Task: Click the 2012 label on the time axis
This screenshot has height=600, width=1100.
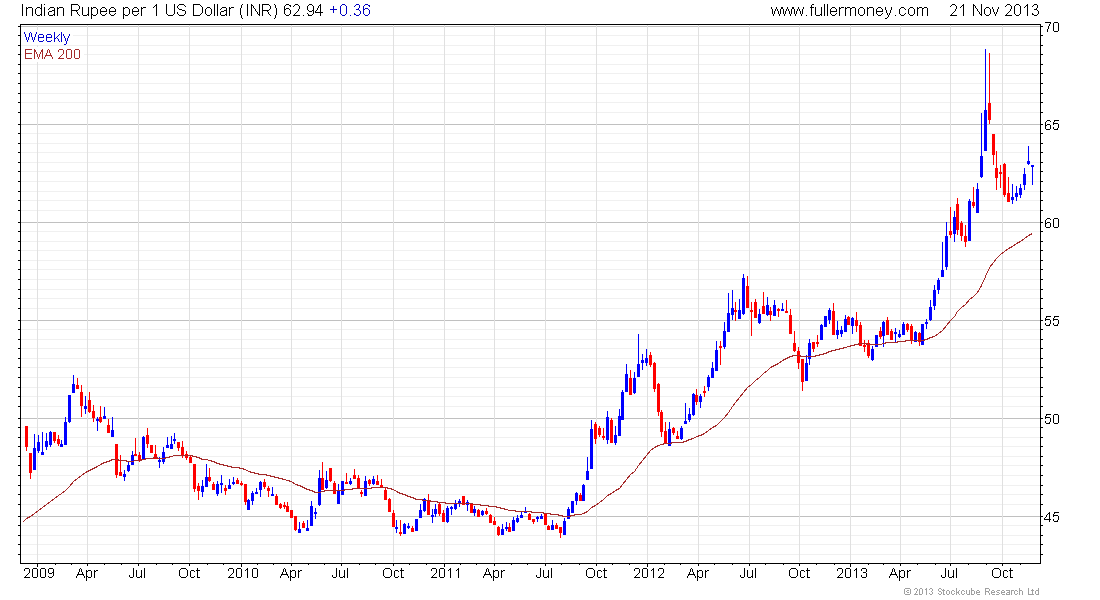Action: click(649, 573)
